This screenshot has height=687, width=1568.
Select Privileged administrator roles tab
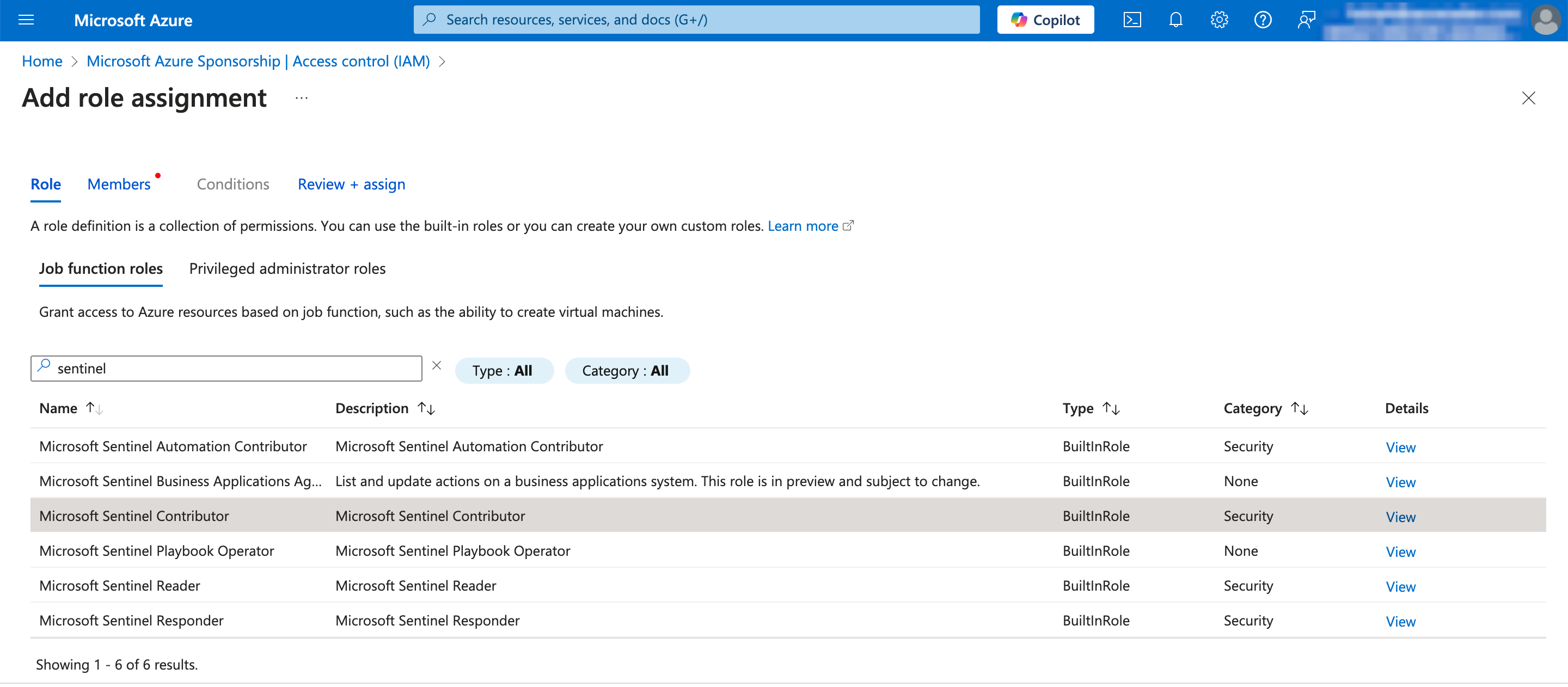[x=287, y=269]
